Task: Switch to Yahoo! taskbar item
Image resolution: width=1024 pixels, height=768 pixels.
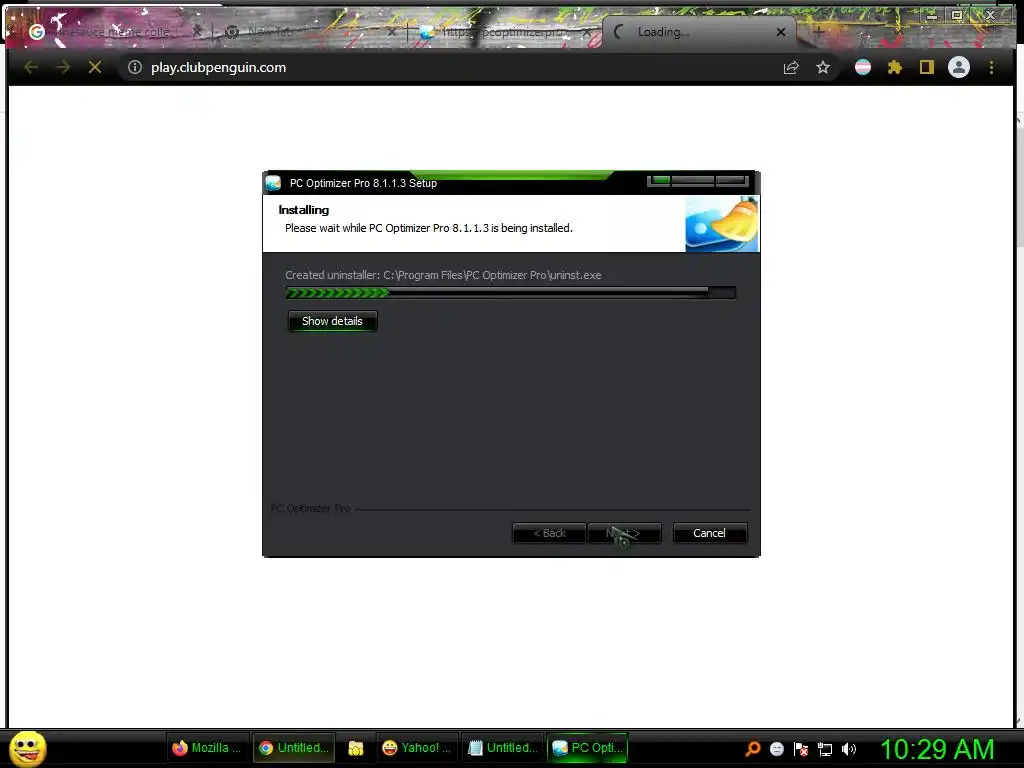Action: [417, 748]
